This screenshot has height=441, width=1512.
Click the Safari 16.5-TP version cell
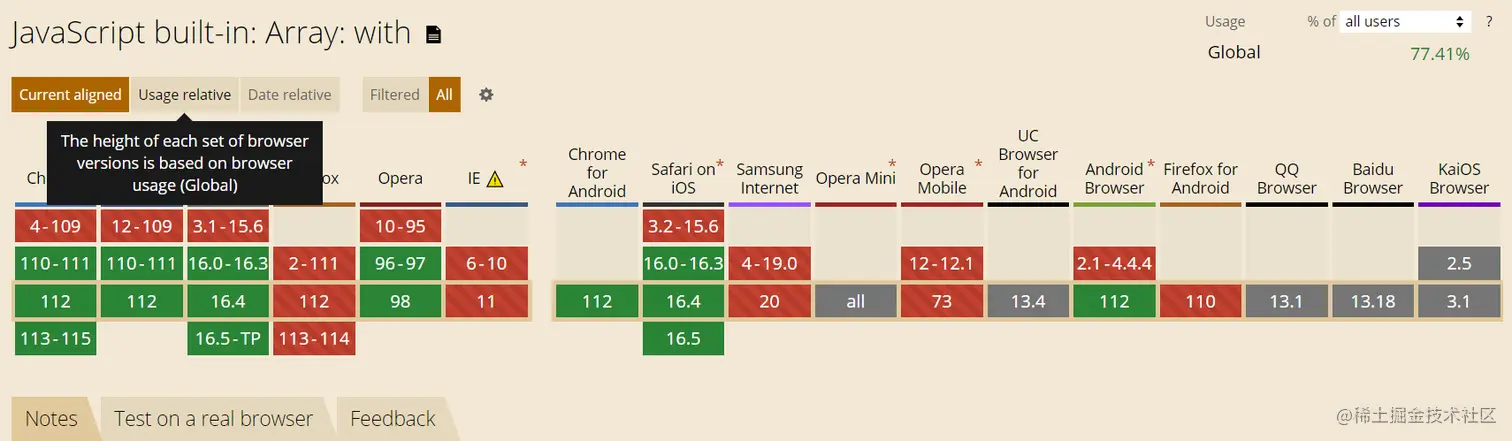click(228, 339)
